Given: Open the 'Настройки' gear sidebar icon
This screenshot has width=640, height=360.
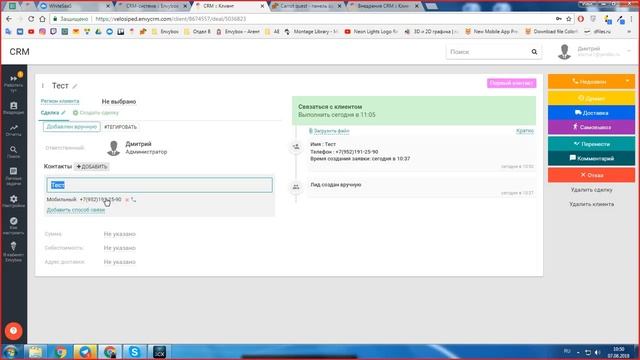Looking at the screenshot, I should [13, 201].
